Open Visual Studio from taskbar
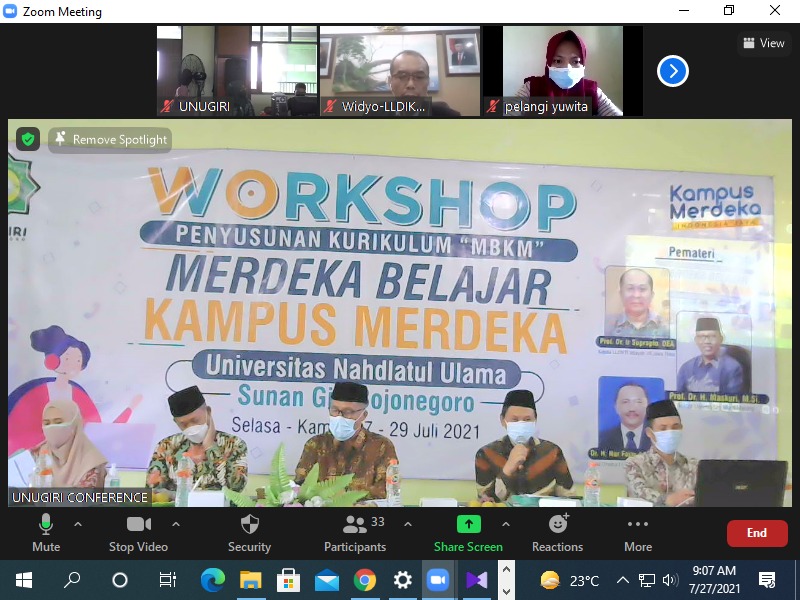The width and height of the screenshot is (800, 600). [477, 580]
